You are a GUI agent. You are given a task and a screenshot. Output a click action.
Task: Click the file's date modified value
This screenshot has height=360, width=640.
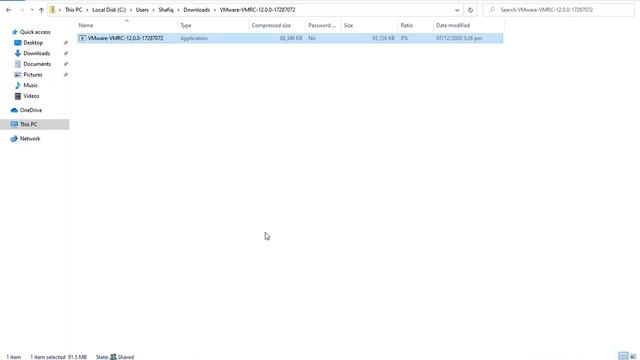[x=459, y=38]
